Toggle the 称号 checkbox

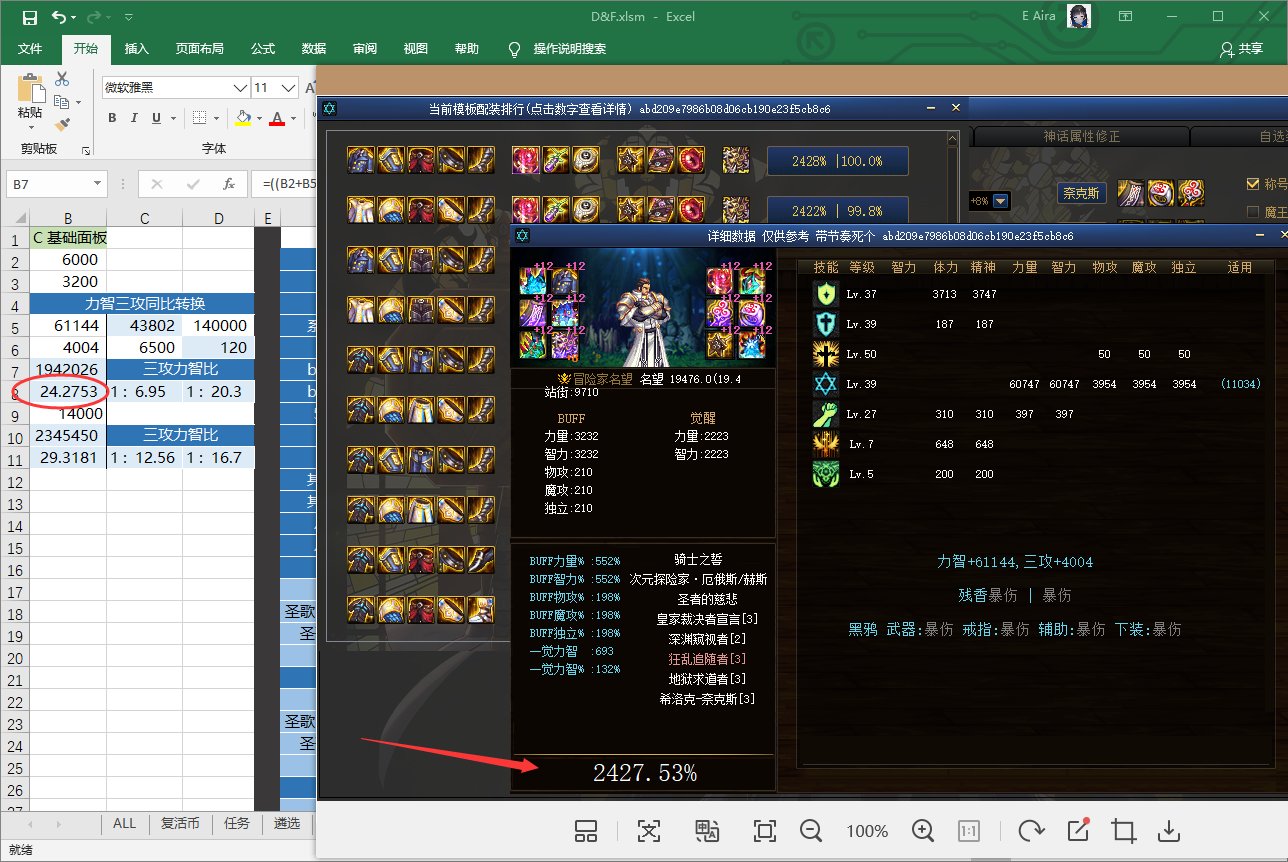(x=1254, y=184)
